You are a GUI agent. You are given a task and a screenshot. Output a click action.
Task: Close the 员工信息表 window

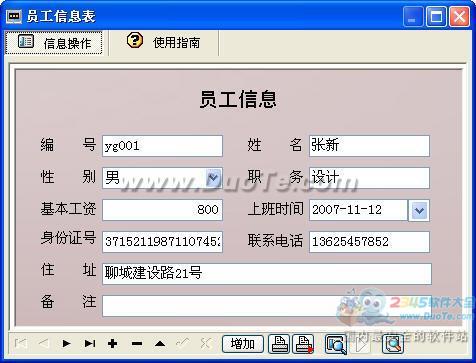[x=459, y=16]
